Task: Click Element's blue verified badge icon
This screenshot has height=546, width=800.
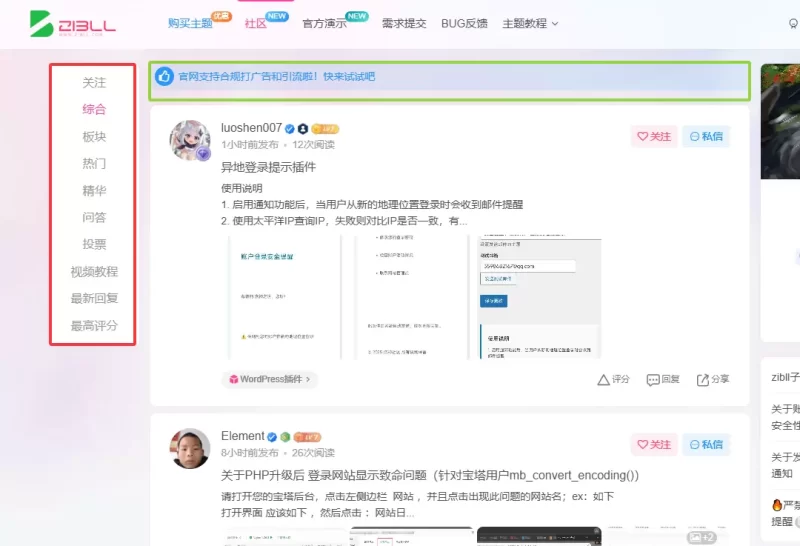Action: 272,437
